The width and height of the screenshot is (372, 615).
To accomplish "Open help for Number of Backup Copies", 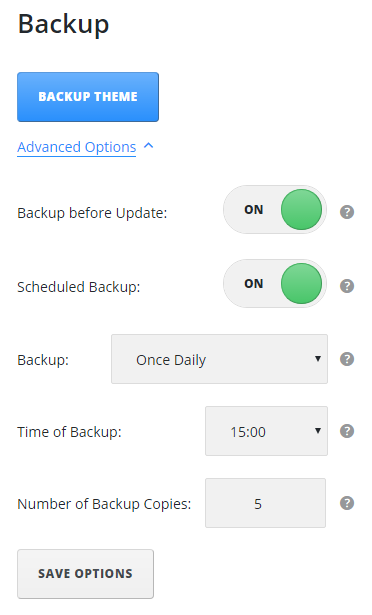I will [x=347, y=503].
